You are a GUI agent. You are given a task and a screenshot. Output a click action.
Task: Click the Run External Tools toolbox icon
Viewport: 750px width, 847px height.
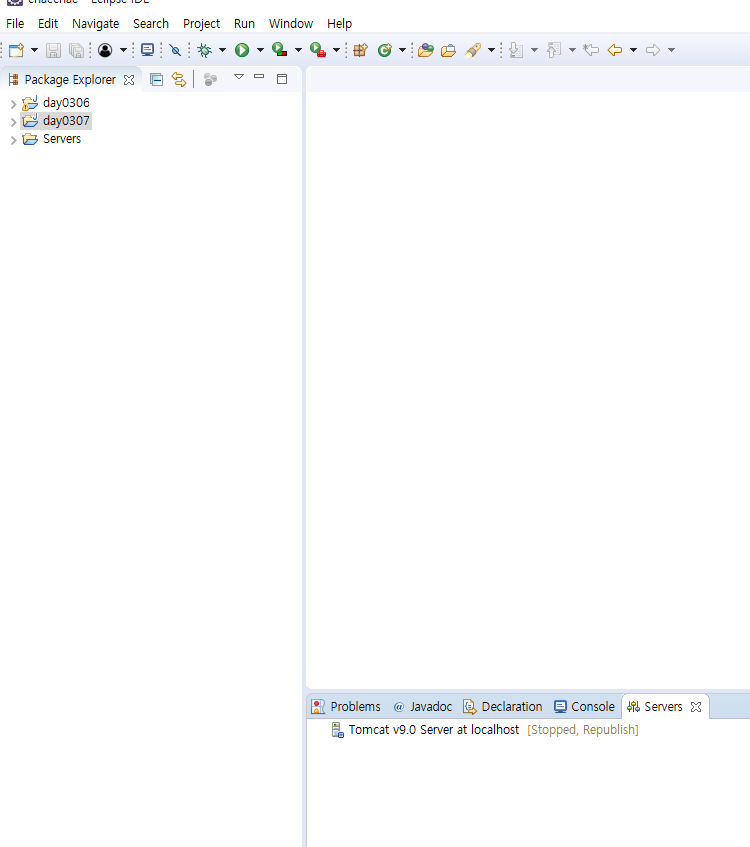pyautogui.click(x=318, y=50)
